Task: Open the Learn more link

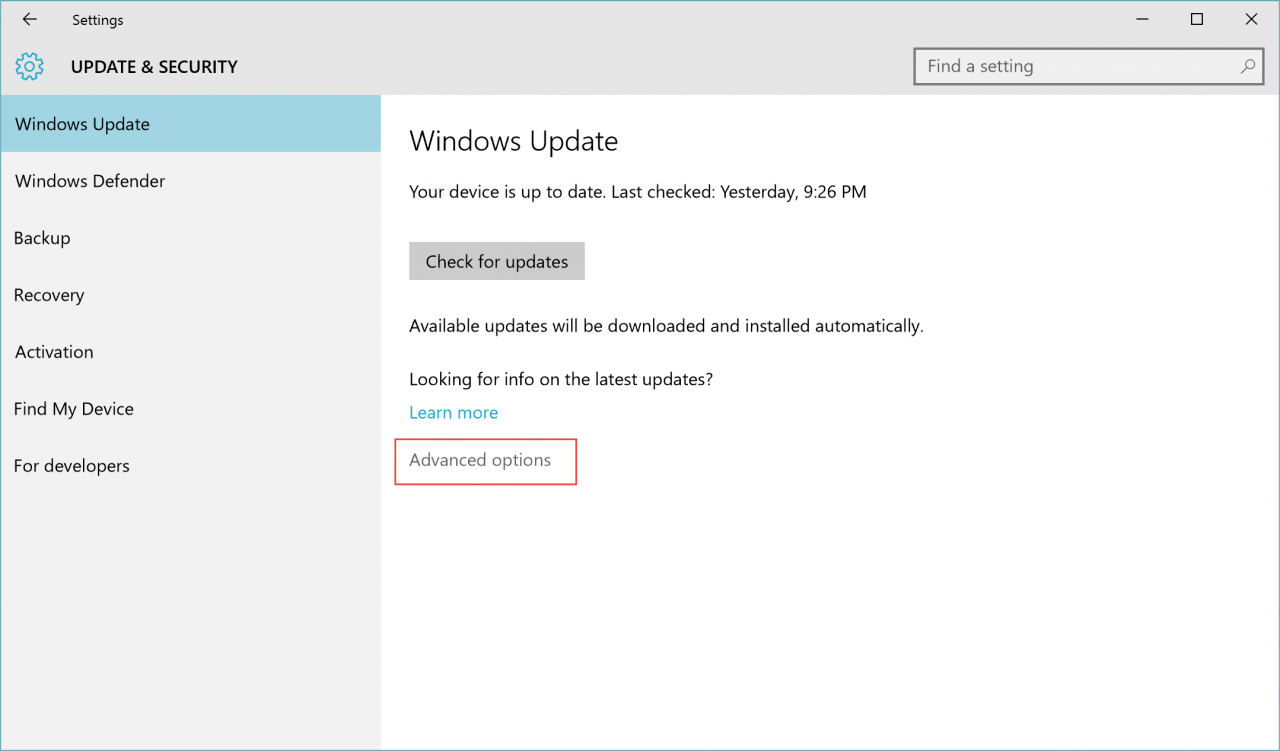Action: click(453, 412)
